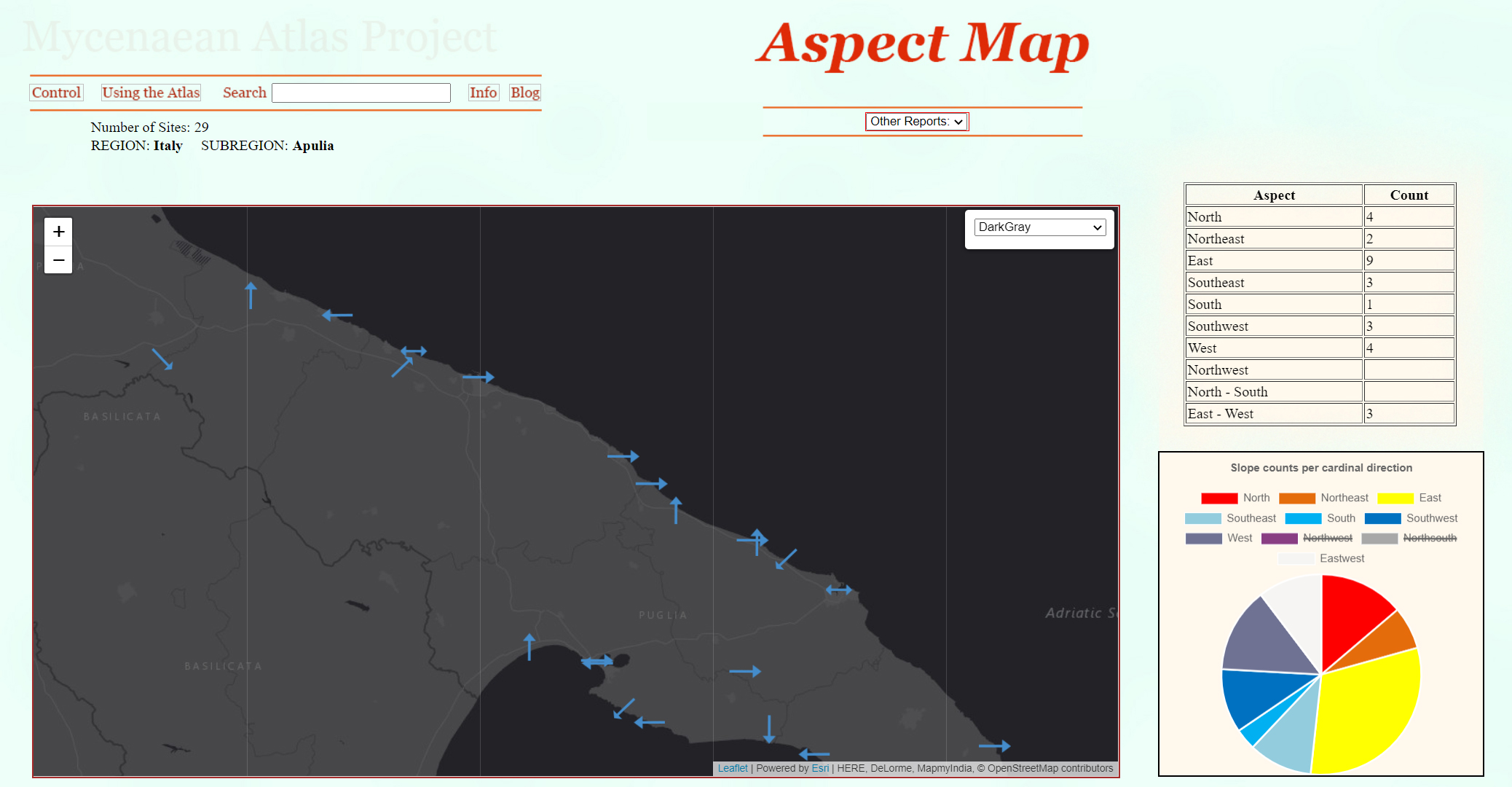Click the map zoom out minus button

click(x=58, y=260)
